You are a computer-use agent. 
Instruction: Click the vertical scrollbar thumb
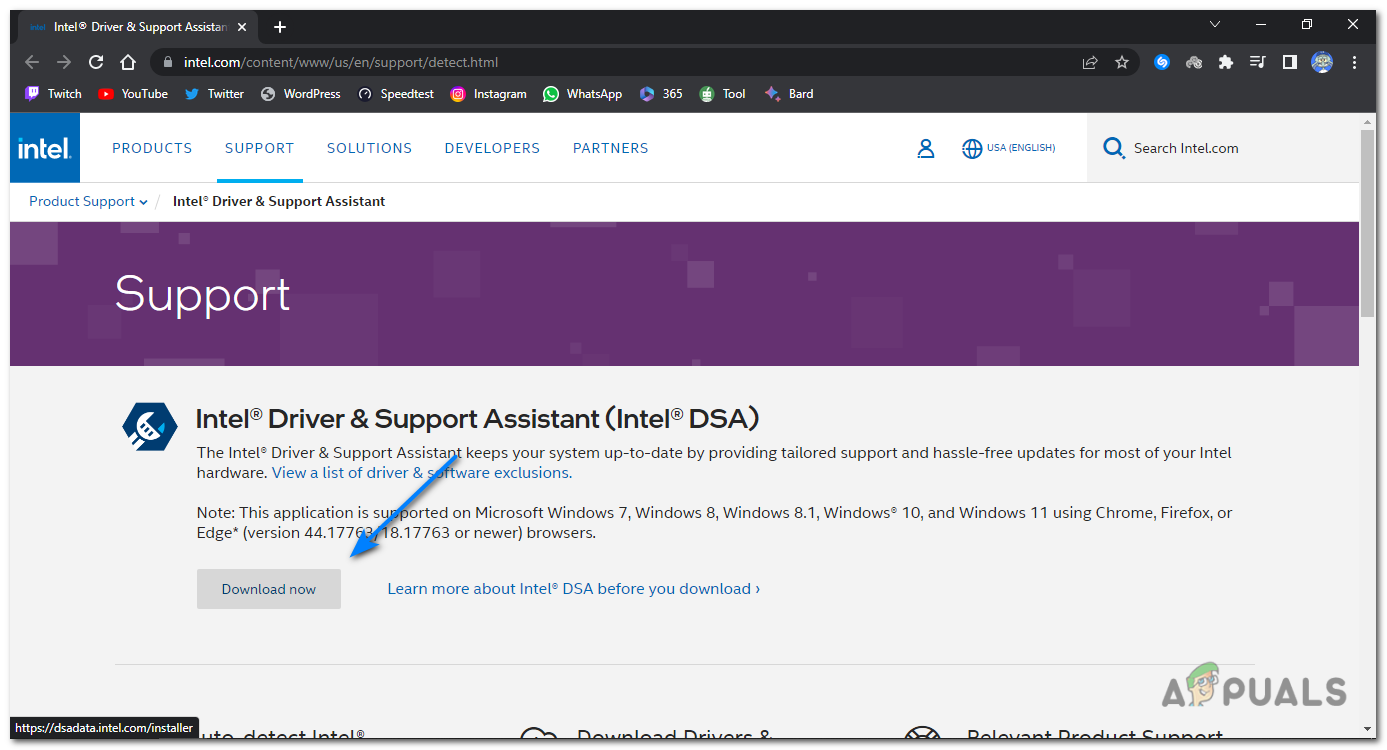[1368, 223]
